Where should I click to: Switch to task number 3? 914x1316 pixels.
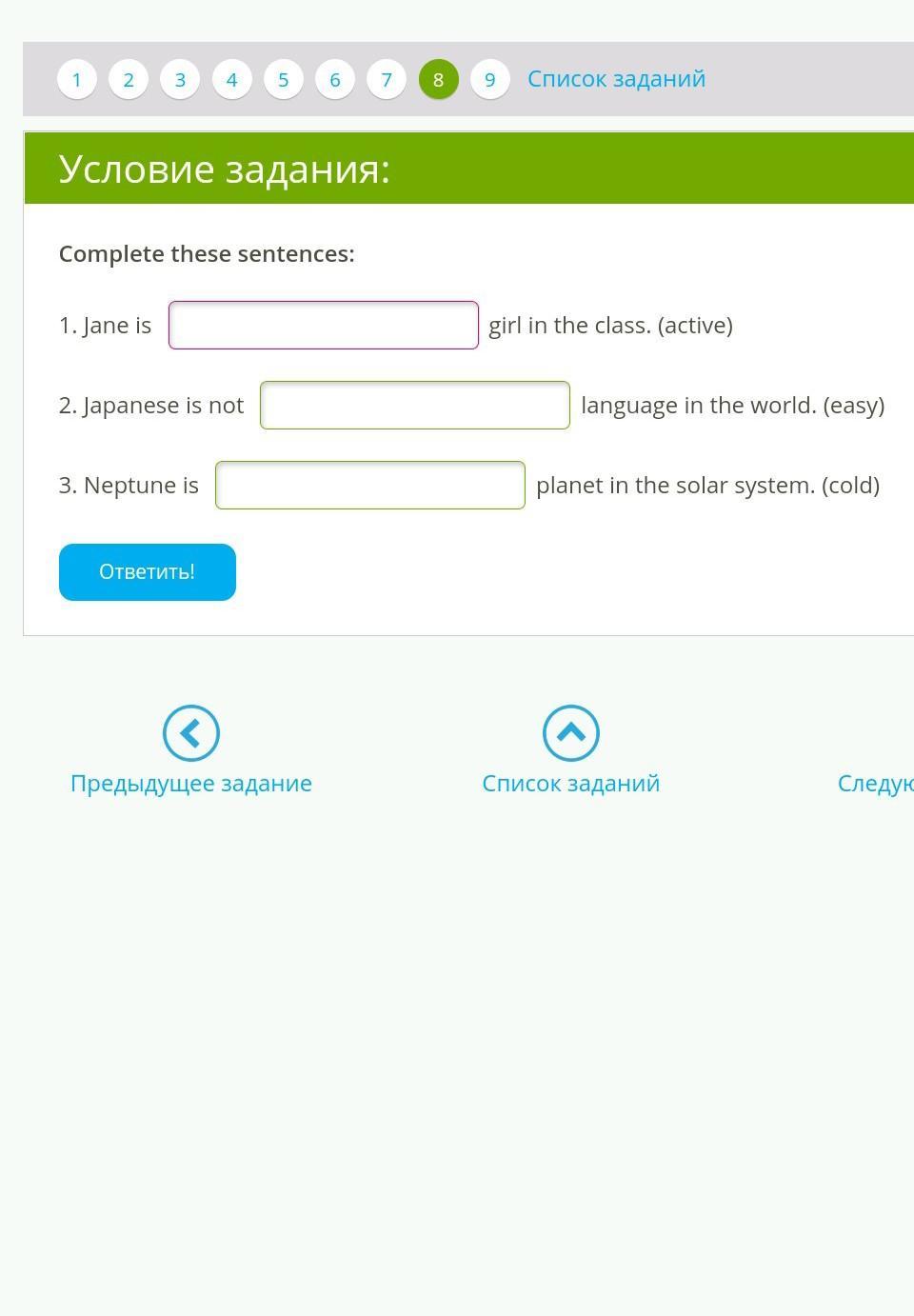(x=180, y=79)
